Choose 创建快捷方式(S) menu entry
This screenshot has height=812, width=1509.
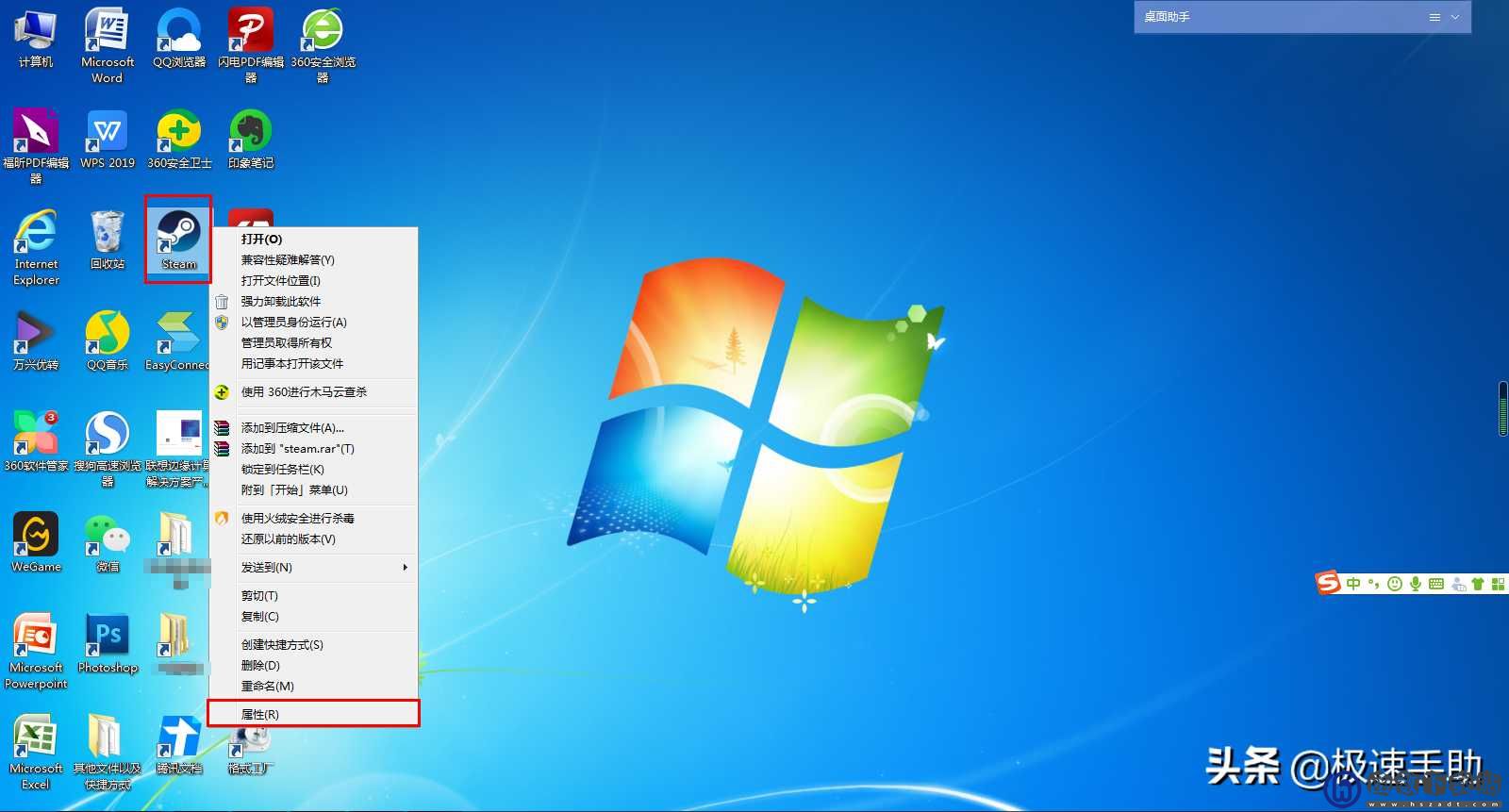click(314, 645)
